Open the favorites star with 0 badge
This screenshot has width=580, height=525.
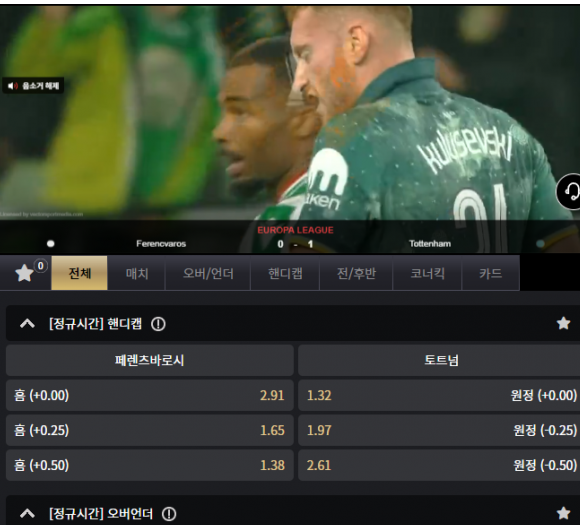[25, 273]
